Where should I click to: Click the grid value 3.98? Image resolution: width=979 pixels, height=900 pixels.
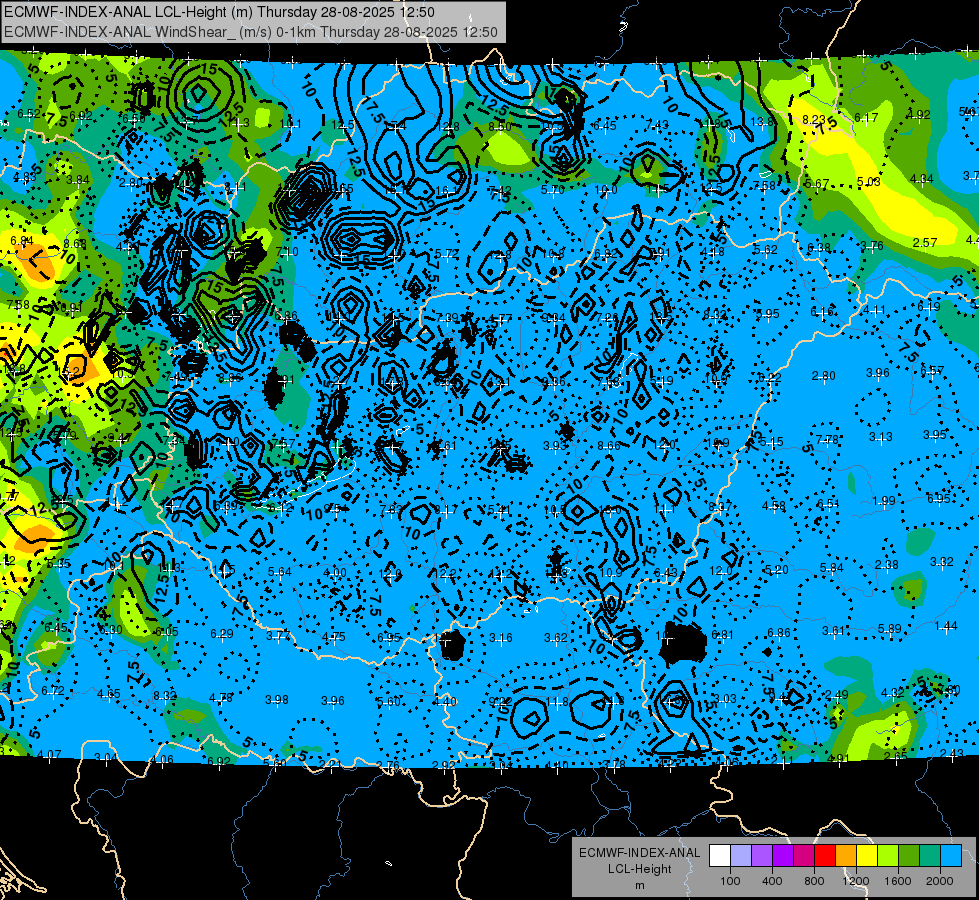(277, 700)
